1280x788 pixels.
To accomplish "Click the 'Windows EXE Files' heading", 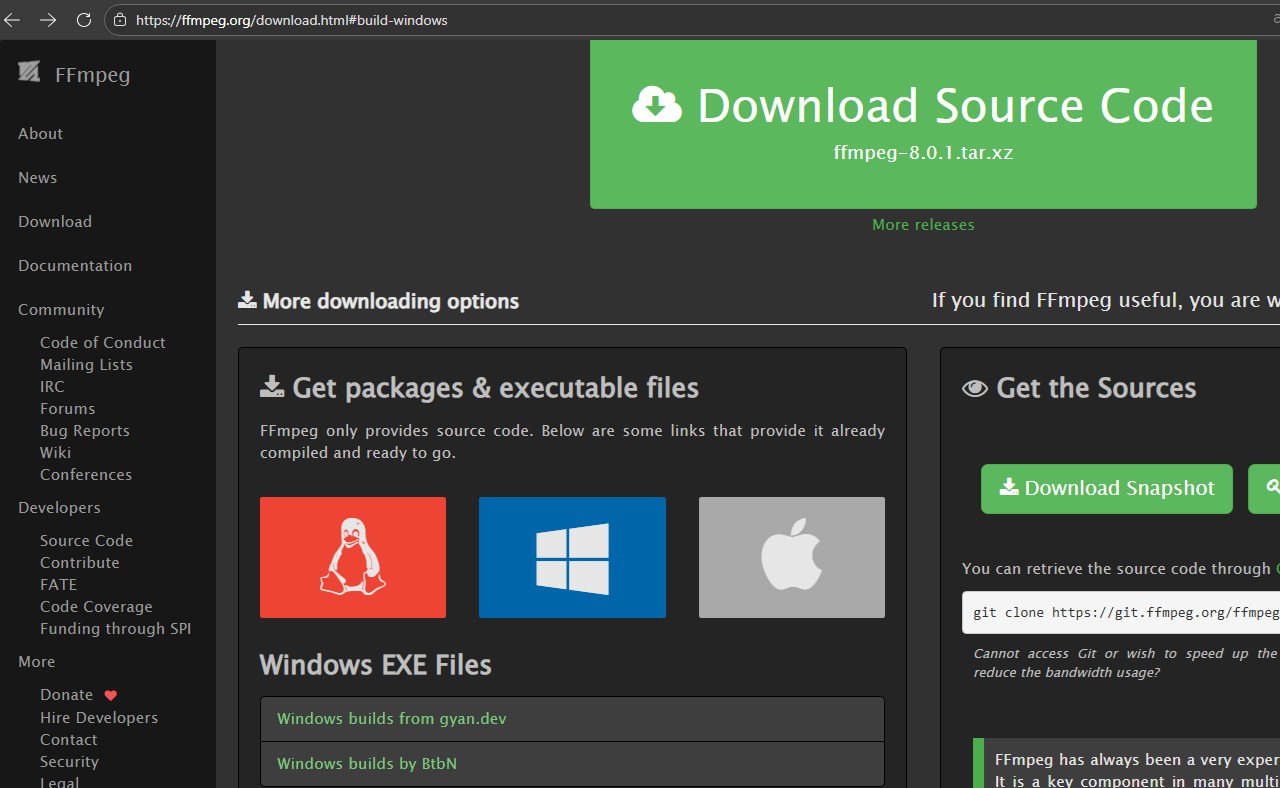I will click(376, 665).
